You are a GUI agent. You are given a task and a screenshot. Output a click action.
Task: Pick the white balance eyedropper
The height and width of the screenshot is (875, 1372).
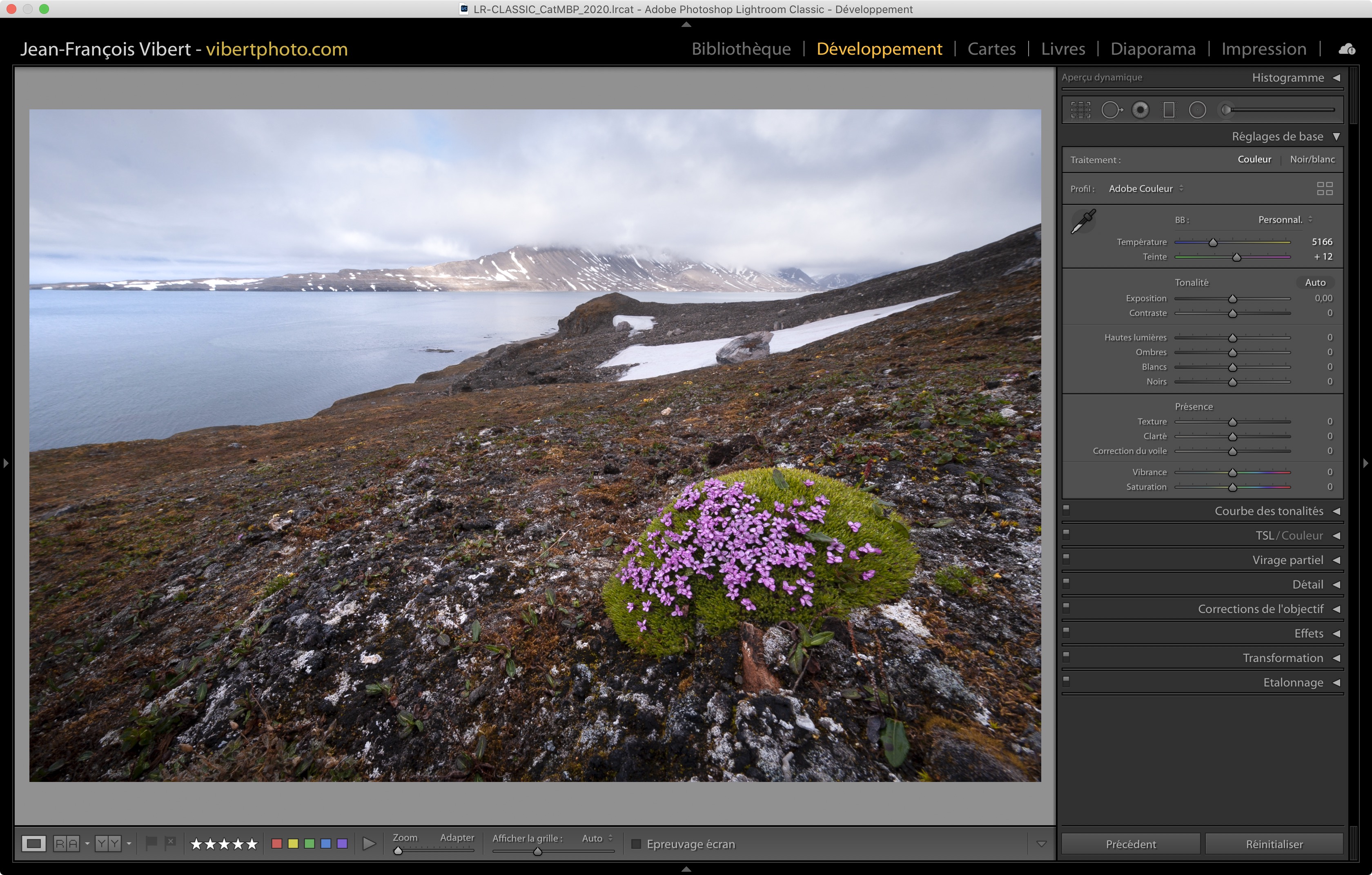[x=1083, y=222]
